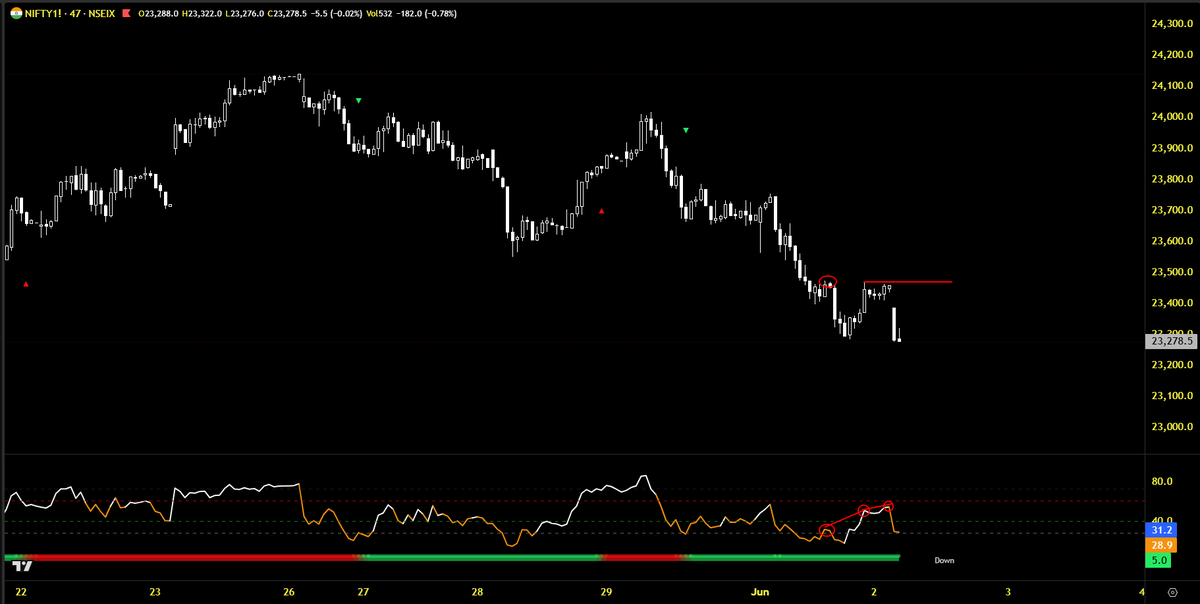Click date 3 on the time axis
The image size is (1200, 604).
click(x=1008, y=593)
